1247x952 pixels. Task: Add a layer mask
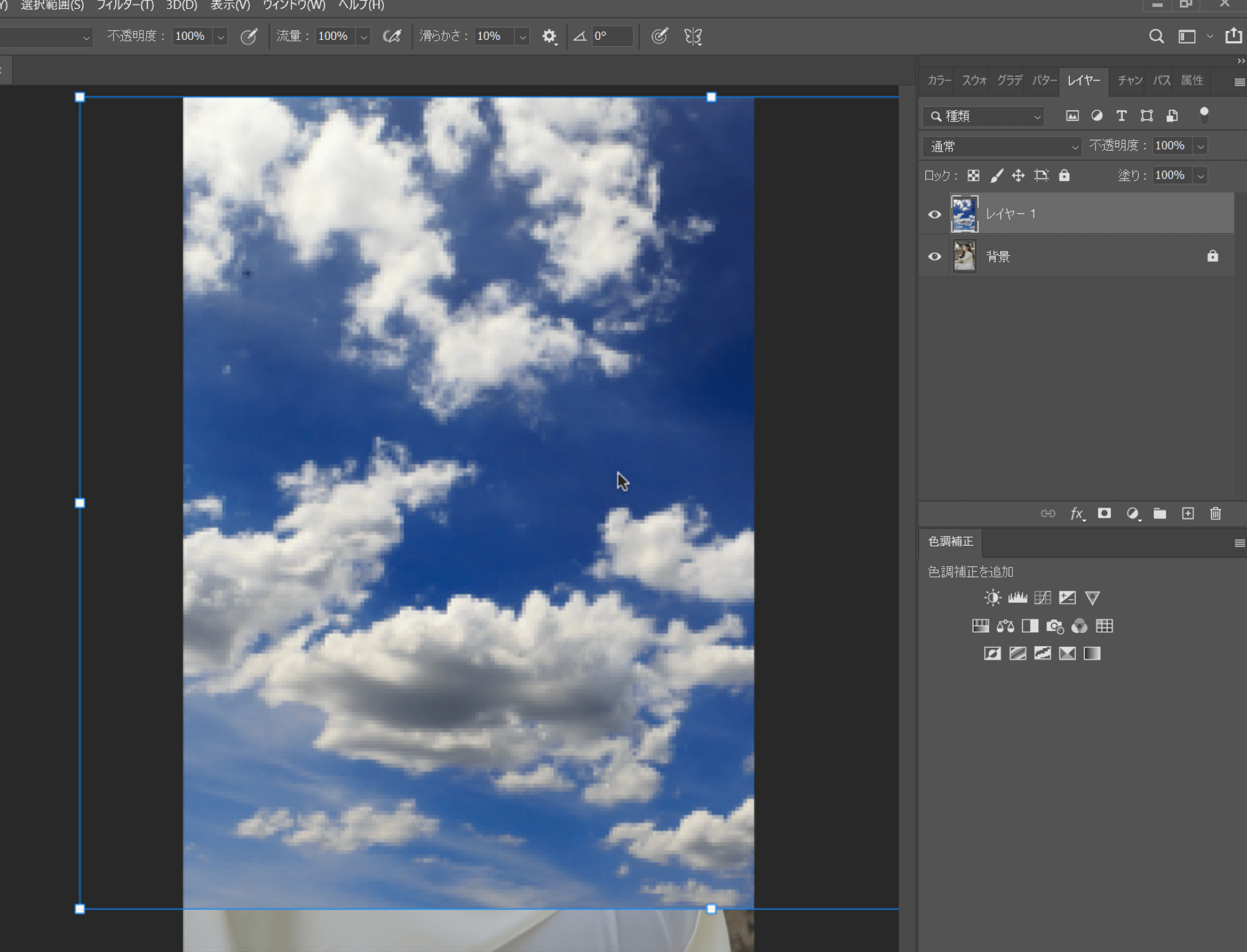(1105, 513)
